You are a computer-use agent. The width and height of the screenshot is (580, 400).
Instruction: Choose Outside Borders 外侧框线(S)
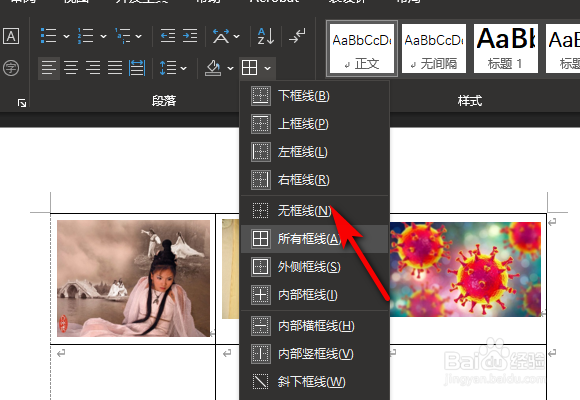pyautogui.click(x=314, y=267)
